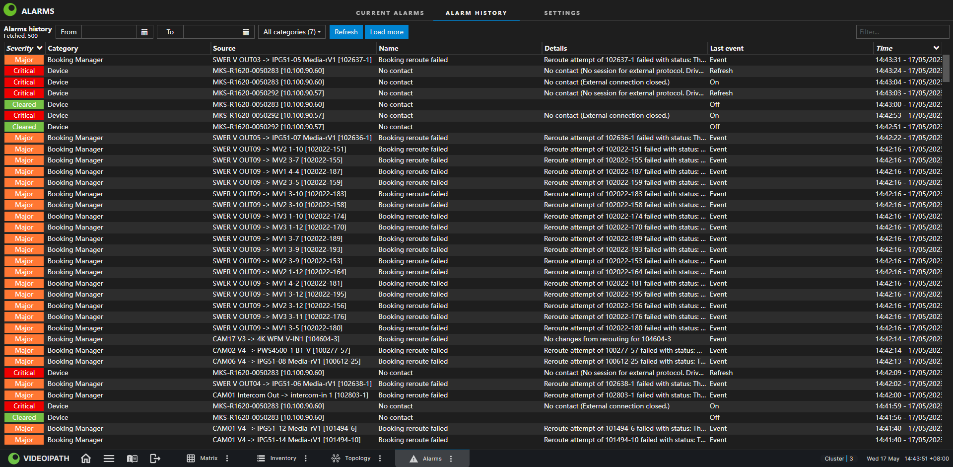Select Cleared severity badge at 14:41:56

click(x=24, y=417)
